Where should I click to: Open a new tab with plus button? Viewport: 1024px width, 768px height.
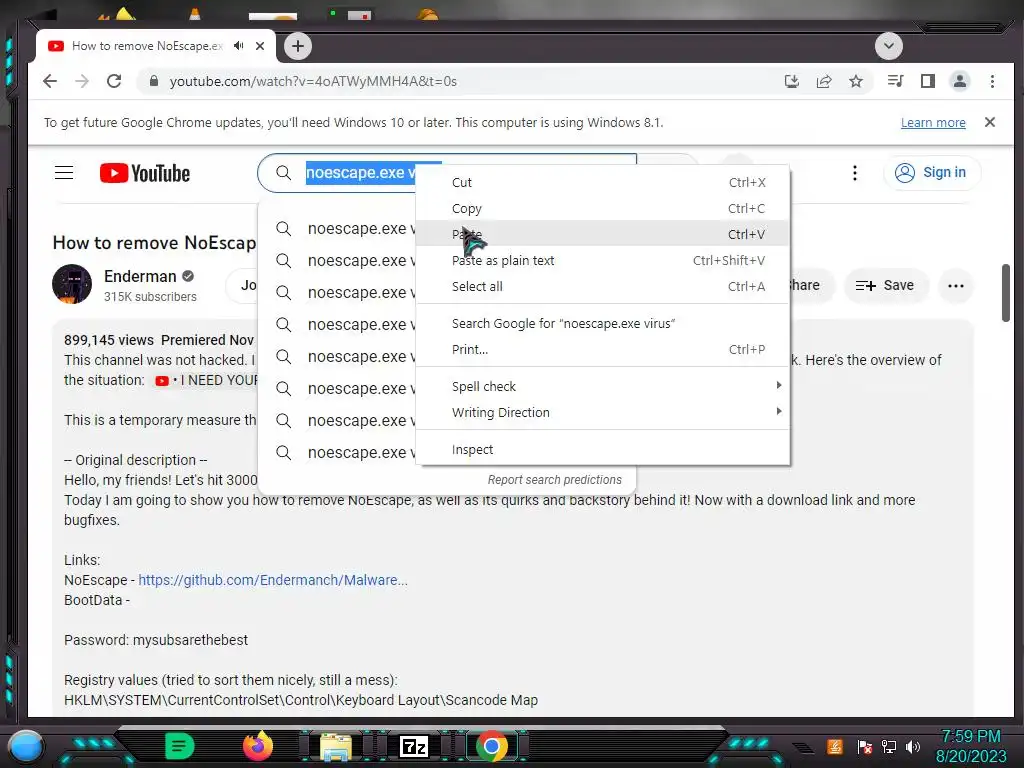coord(298,46)
